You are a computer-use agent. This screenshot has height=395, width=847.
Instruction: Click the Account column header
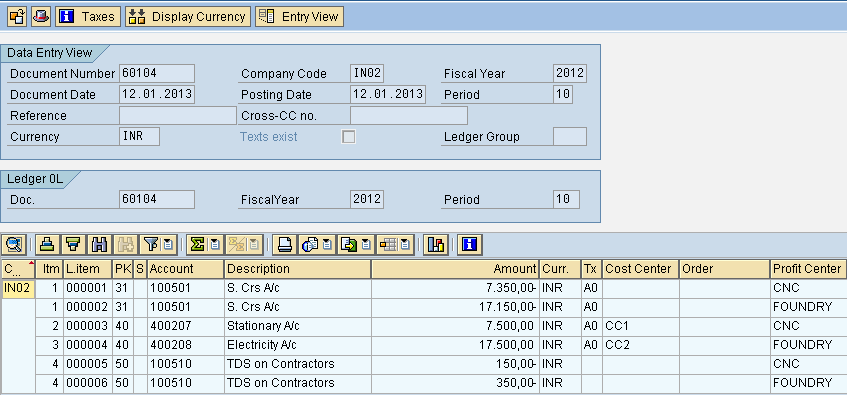coord(186,269)
